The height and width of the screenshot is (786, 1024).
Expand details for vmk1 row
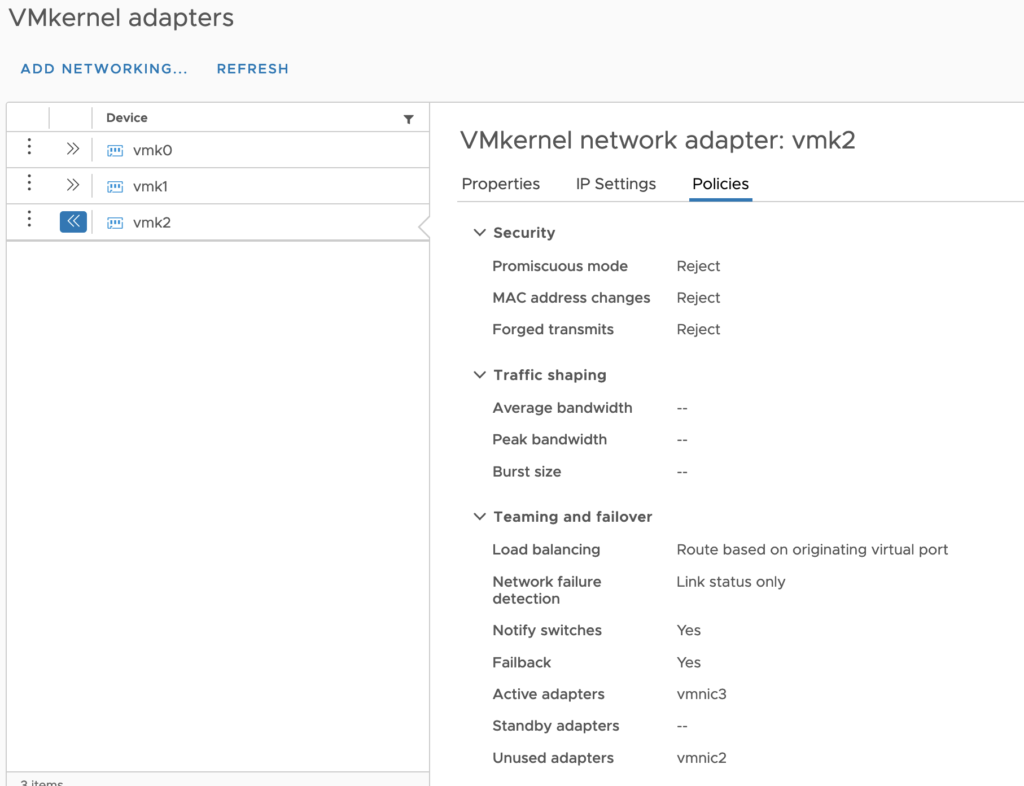click(72, 185)
